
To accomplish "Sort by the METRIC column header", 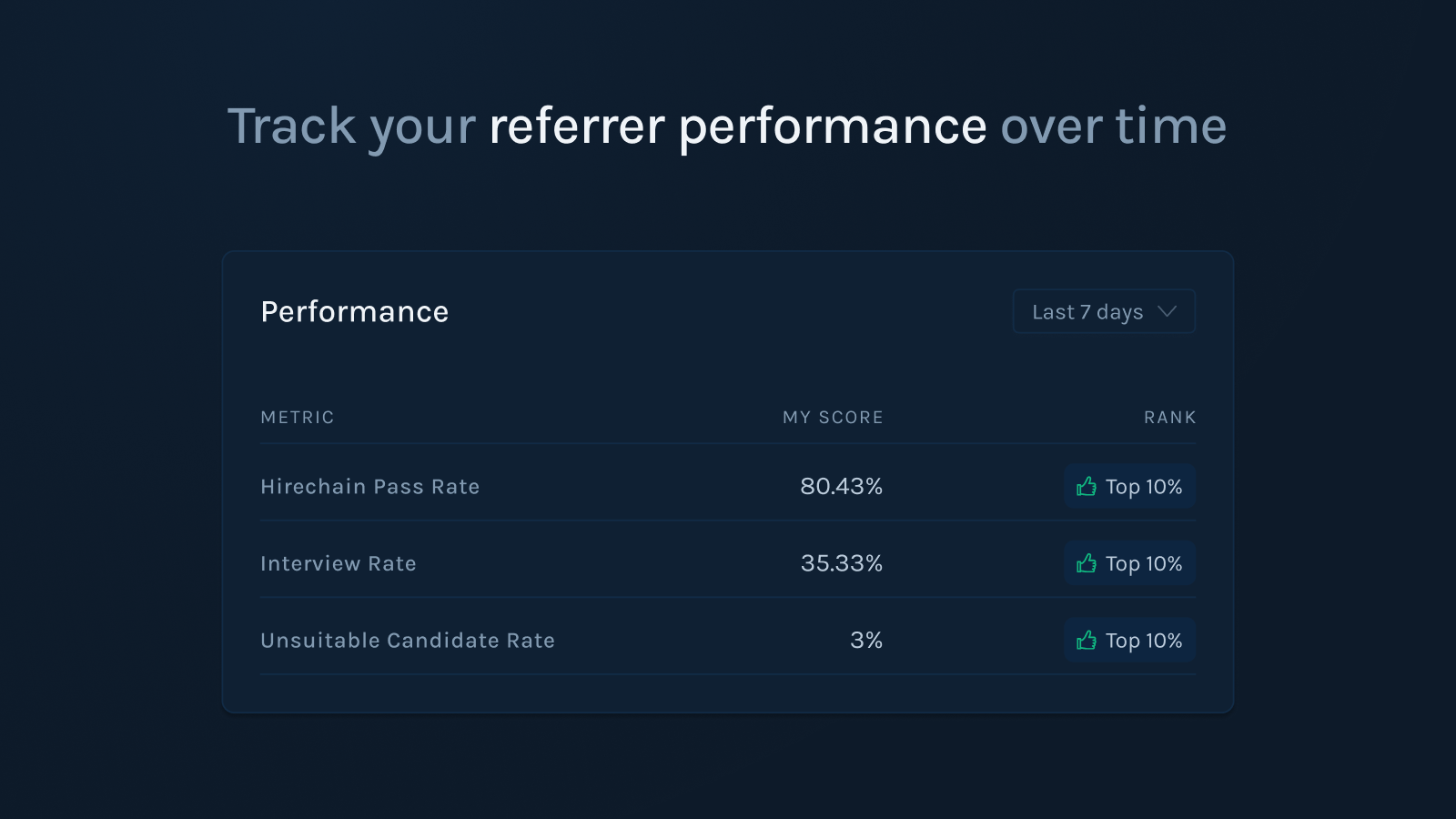I will pyautogui.click(x=298, y=418).
